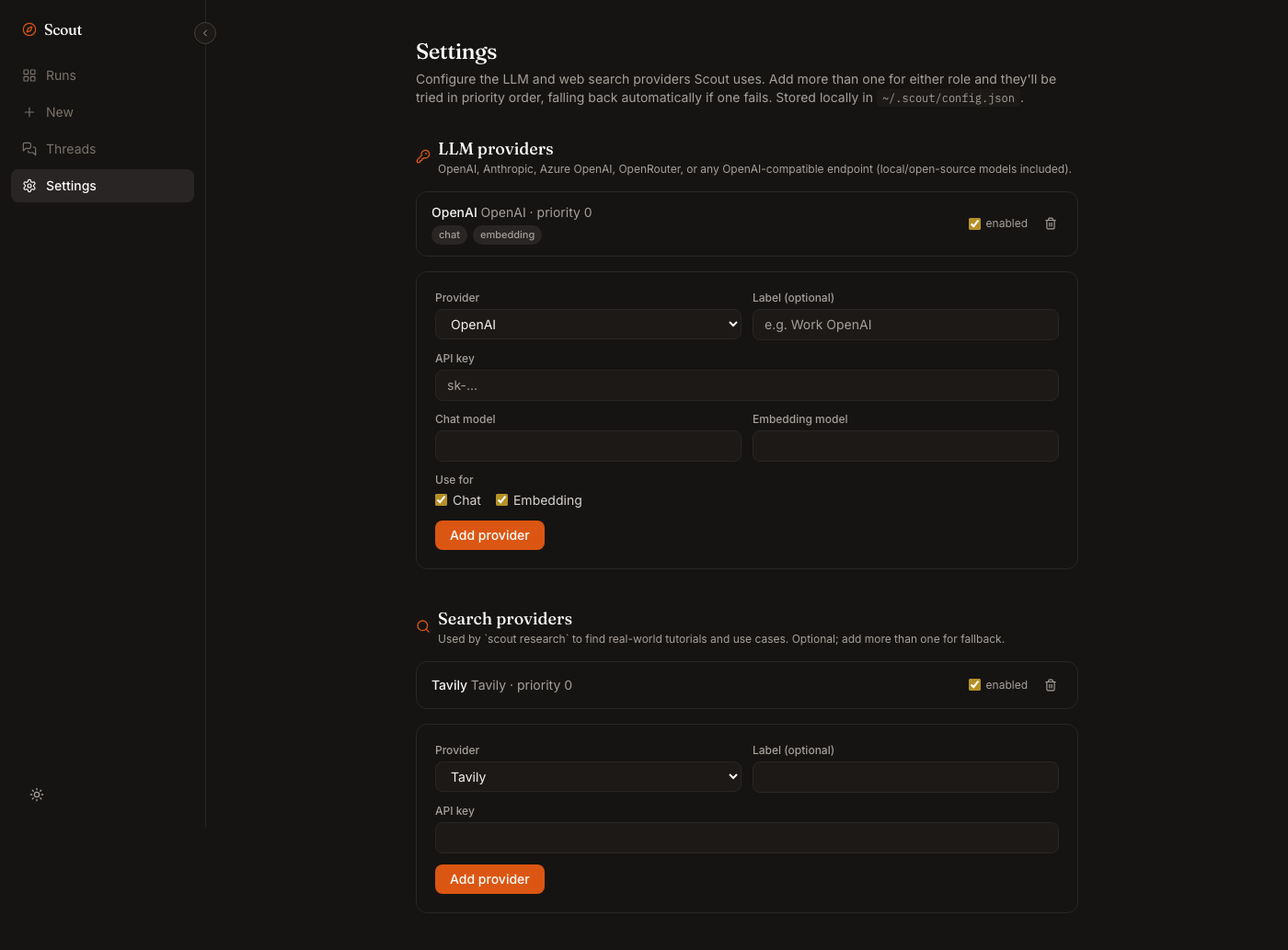Click the Scout compass logo icon

click(x=29, y=29)
